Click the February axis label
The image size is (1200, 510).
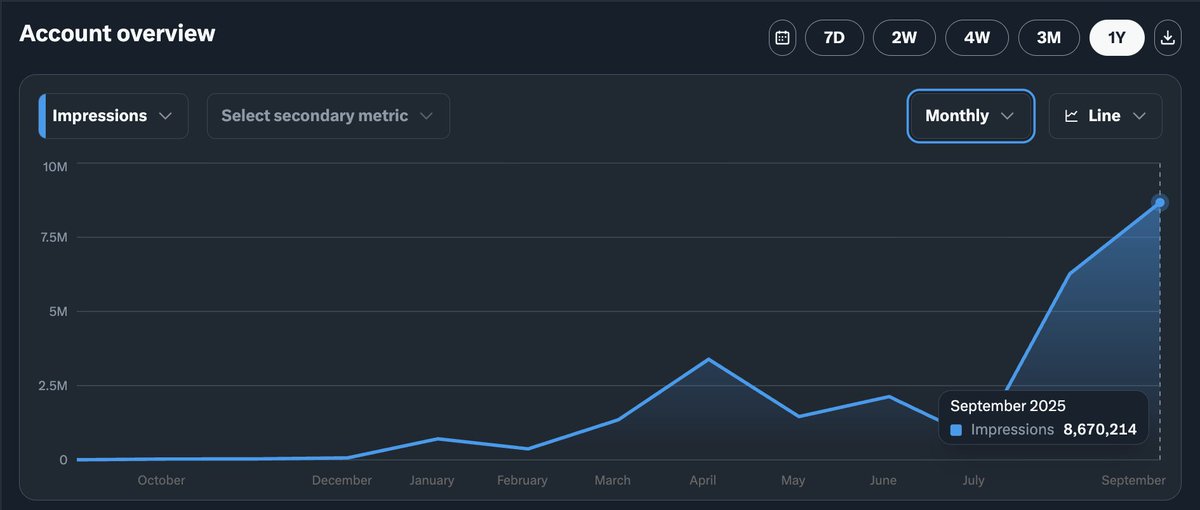[522, 480]
